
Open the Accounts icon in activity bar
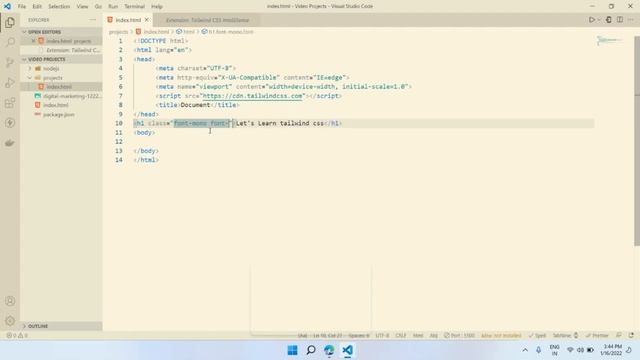(x=10, y=301)
